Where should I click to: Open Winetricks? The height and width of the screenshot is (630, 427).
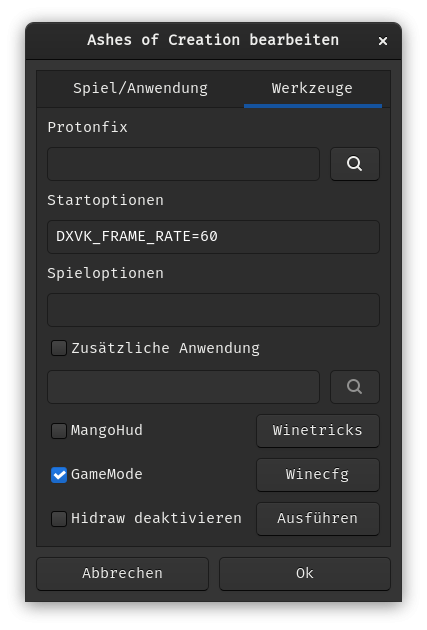click(318, 431)
